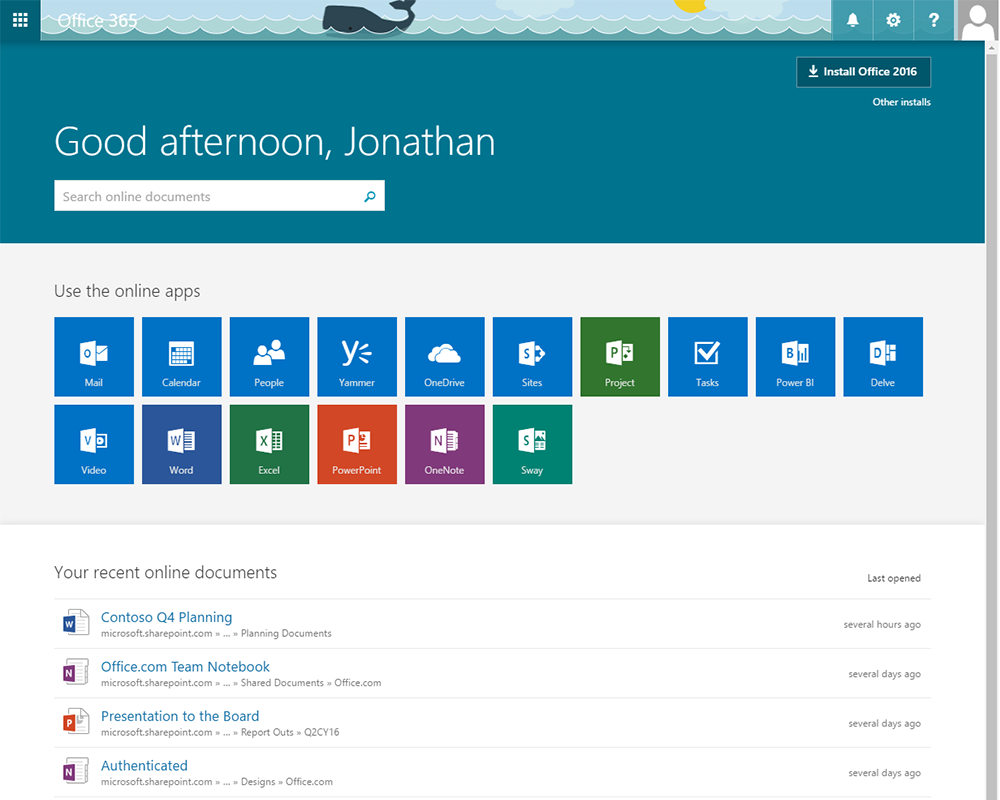Click the Install Office 2016 button
The width and height of the screenshot is (1000, 800).
(x=862, y=71)
